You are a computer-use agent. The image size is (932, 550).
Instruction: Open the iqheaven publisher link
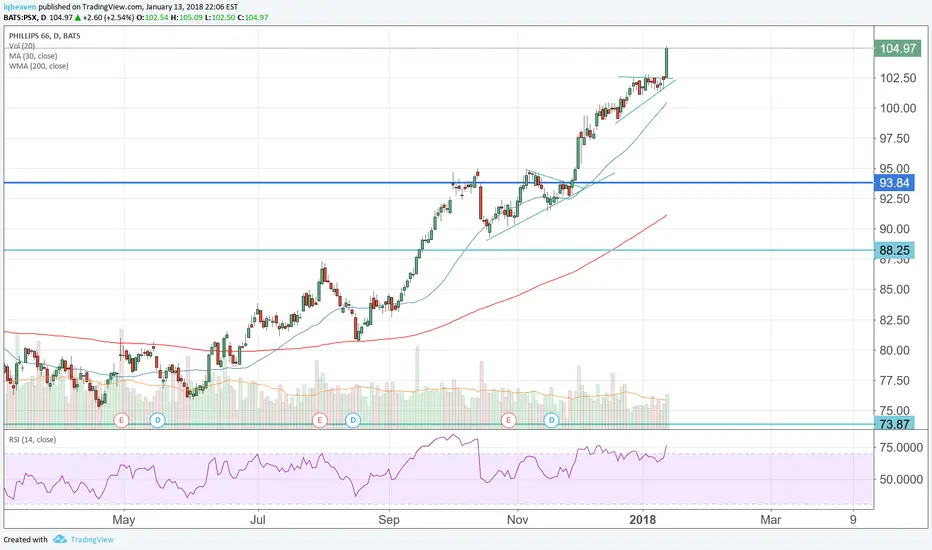[x=20, y=7]
